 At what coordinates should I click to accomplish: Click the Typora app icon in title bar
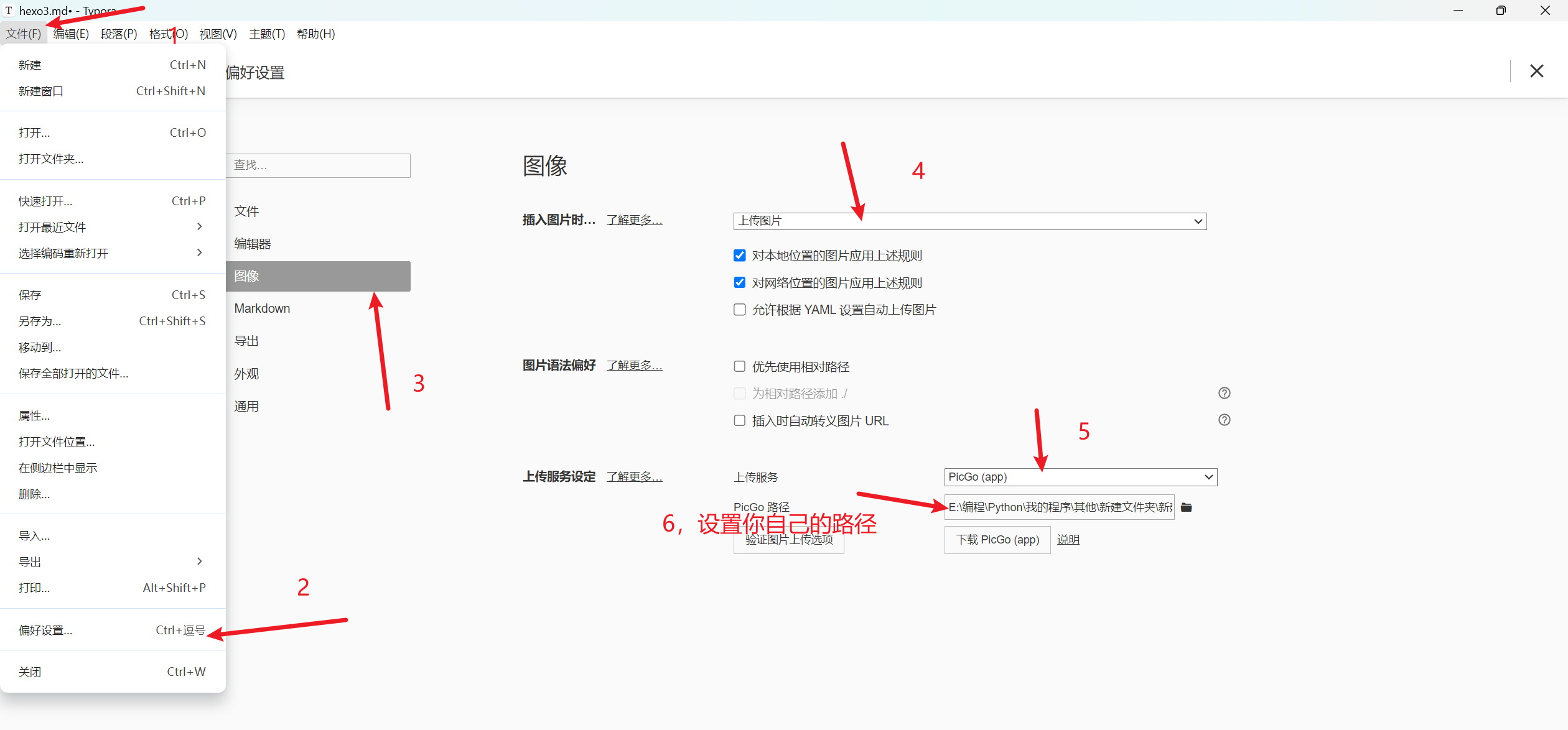[x=9, y=11]
